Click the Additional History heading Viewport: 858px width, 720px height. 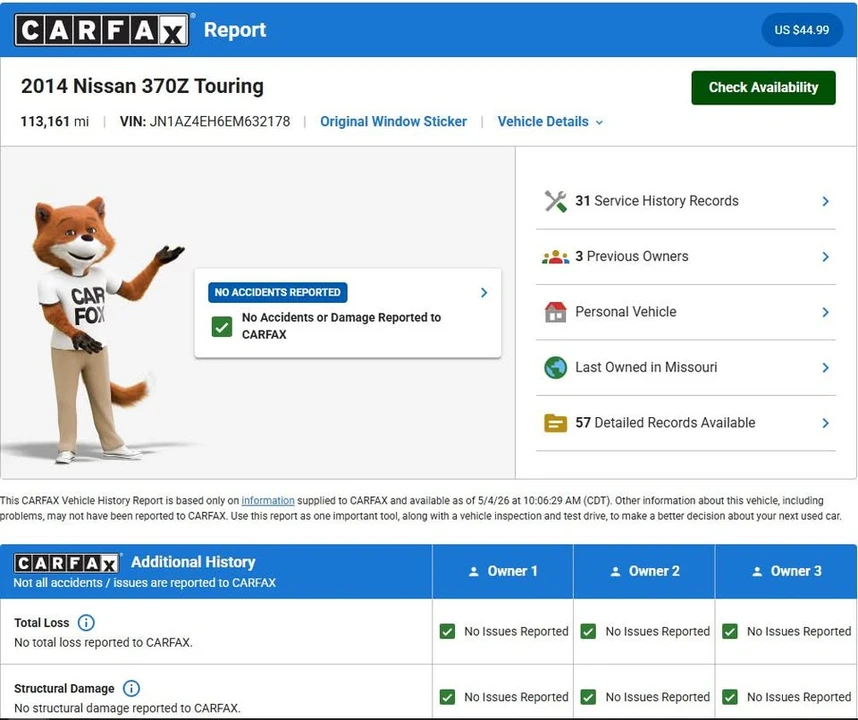pos(193,562)
